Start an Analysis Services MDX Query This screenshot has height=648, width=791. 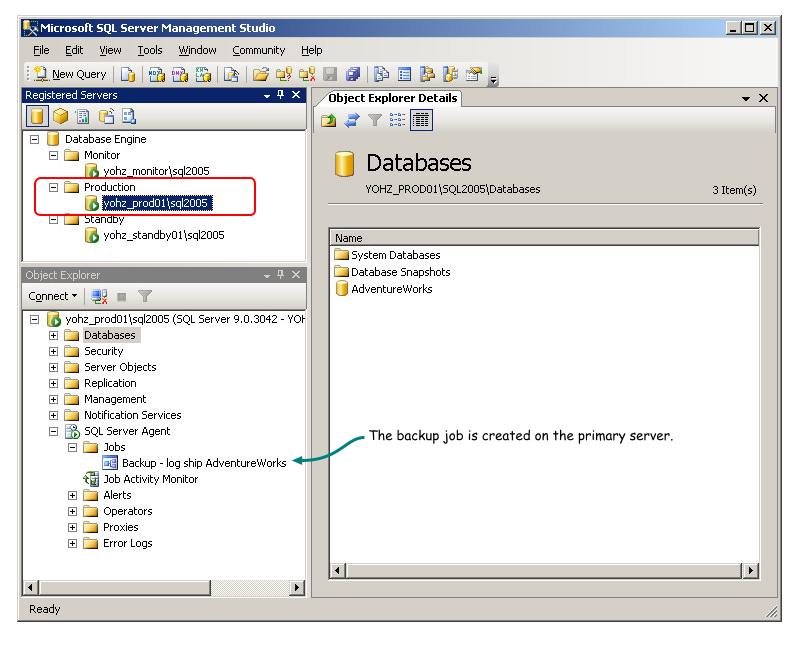coord(156,75)
